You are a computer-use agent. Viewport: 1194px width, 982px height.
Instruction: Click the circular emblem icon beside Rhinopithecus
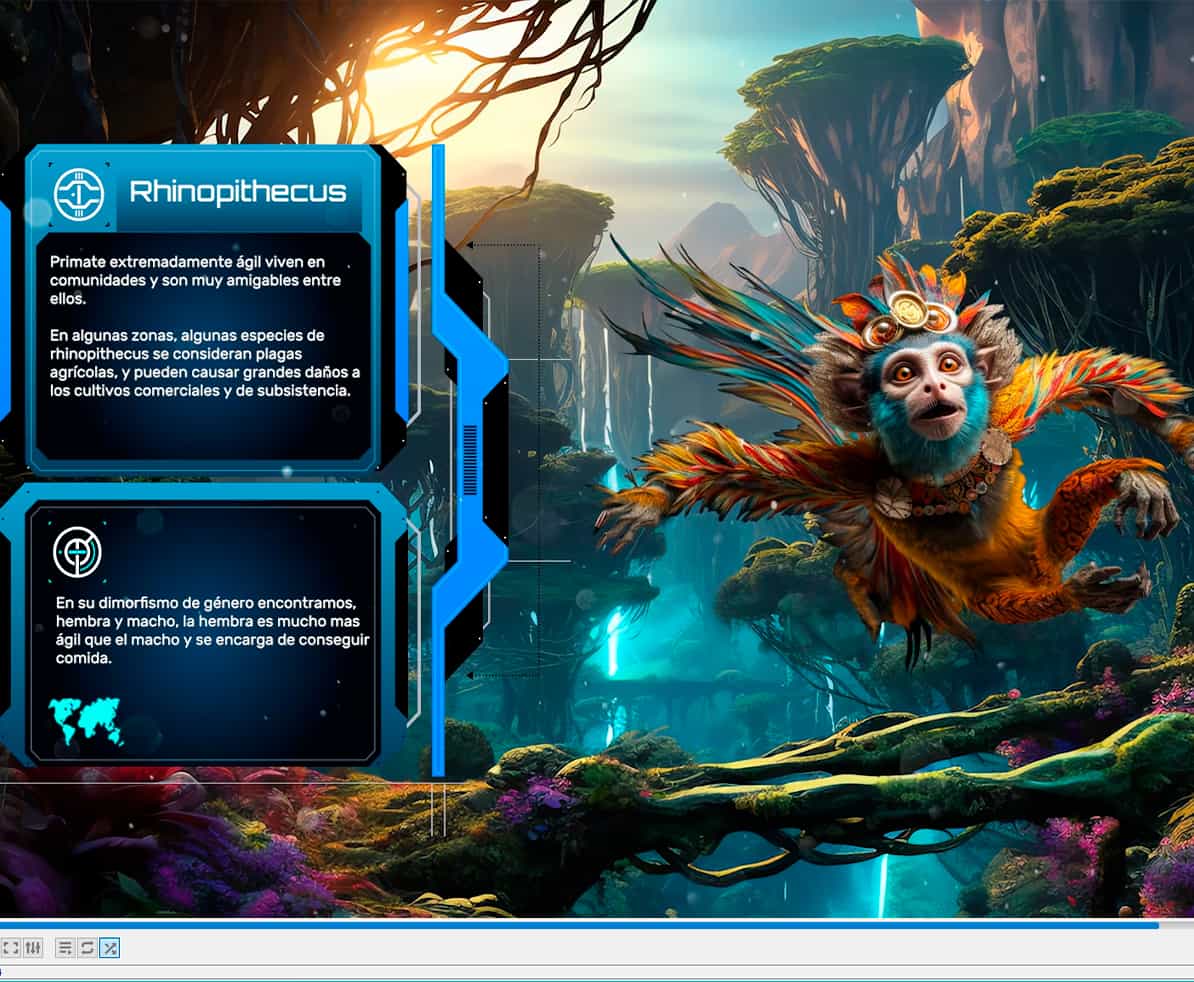point(78,193)
